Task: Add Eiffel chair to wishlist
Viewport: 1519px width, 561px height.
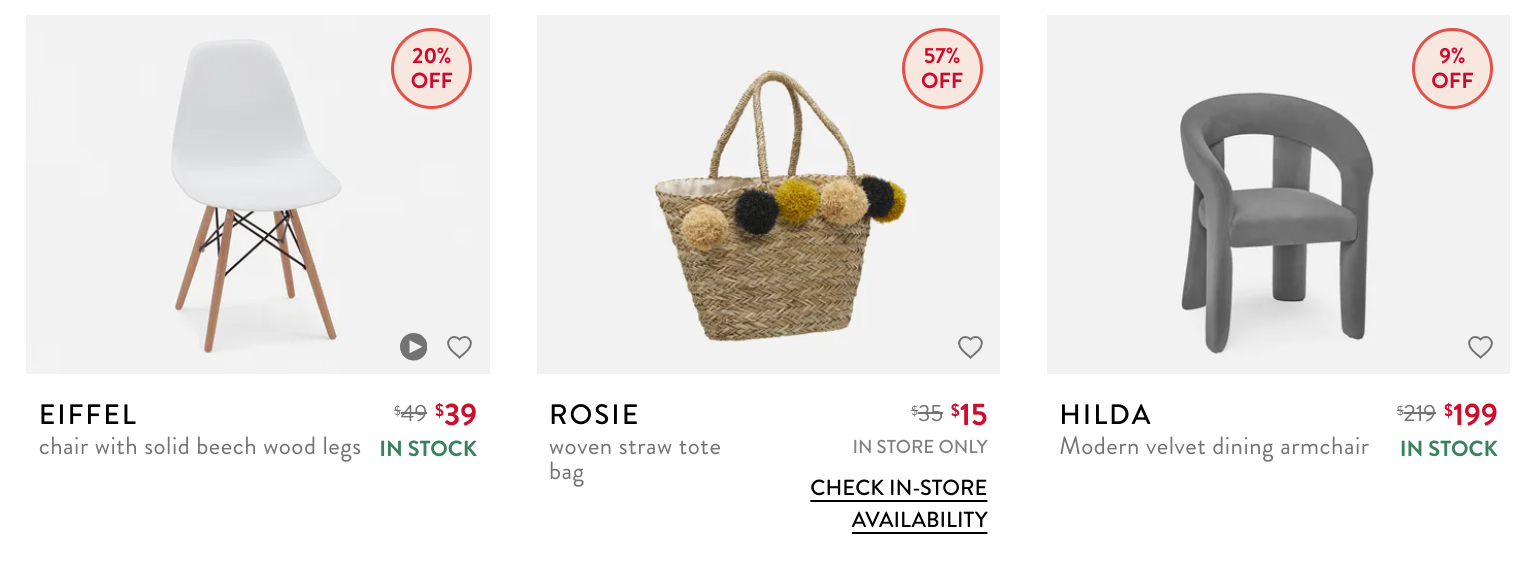Action: tap(459, 347)
